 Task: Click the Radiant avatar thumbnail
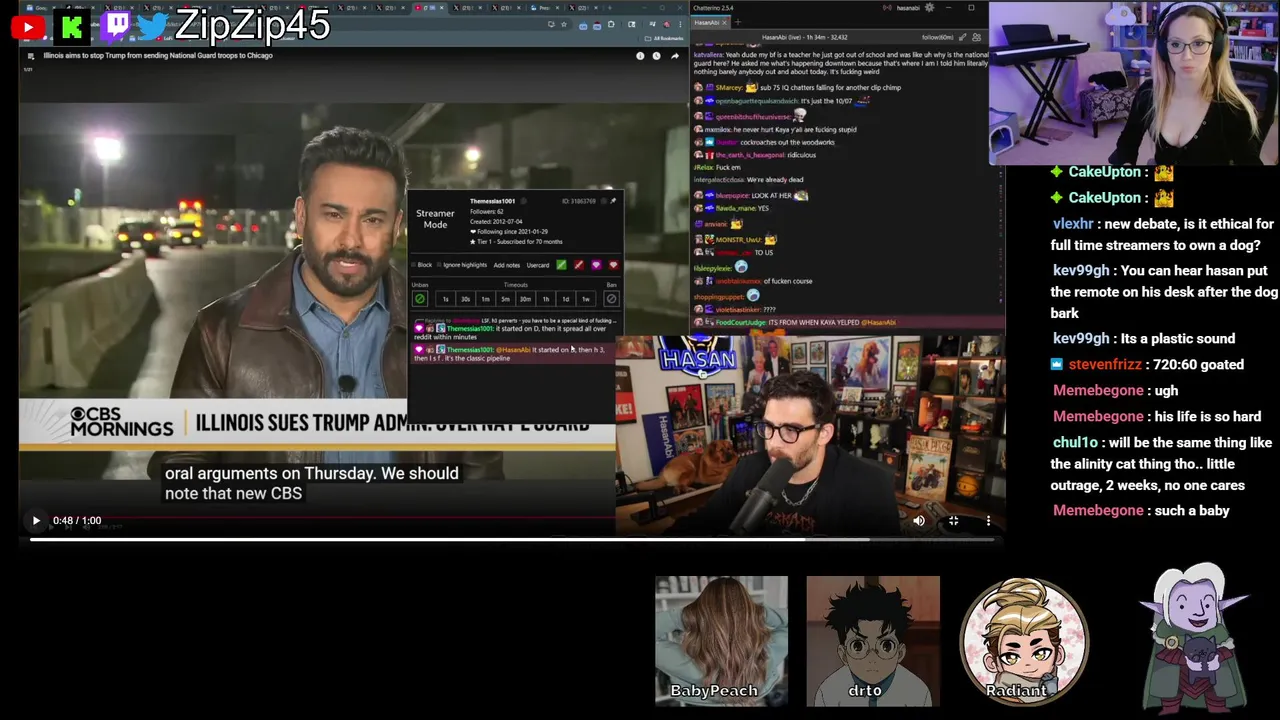tap(1024, 641)
